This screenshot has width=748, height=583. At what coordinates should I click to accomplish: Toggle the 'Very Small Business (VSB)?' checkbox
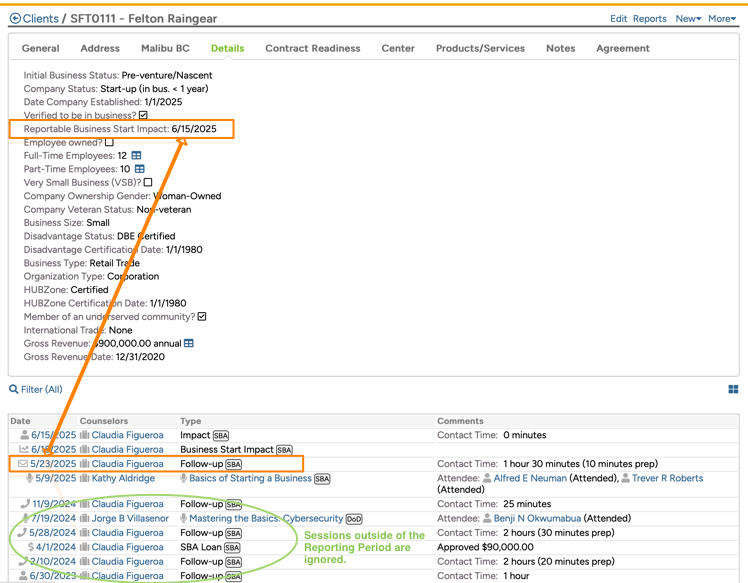pyautogui.click(x=148, y=183)
